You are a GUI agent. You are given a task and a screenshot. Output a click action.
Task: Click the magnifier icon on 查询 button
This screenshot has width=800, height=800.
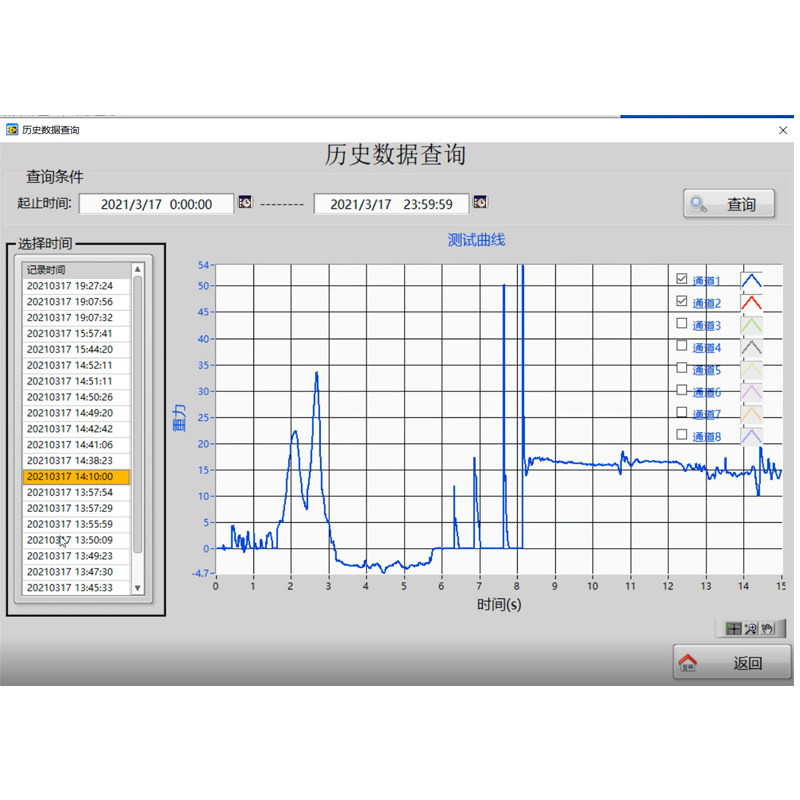coord(698,204)
